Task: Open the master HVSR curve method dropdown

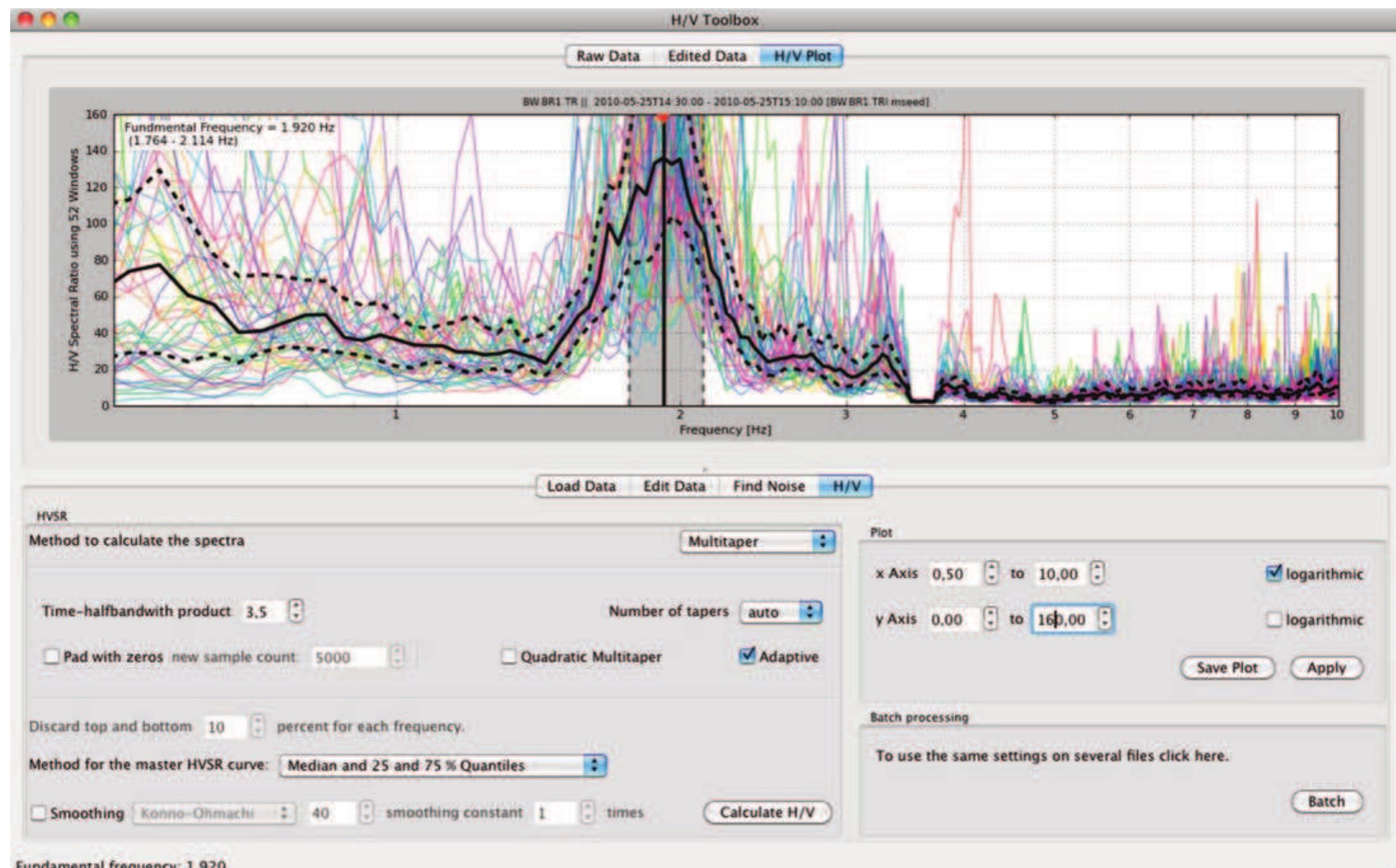Action: [443, 765]
